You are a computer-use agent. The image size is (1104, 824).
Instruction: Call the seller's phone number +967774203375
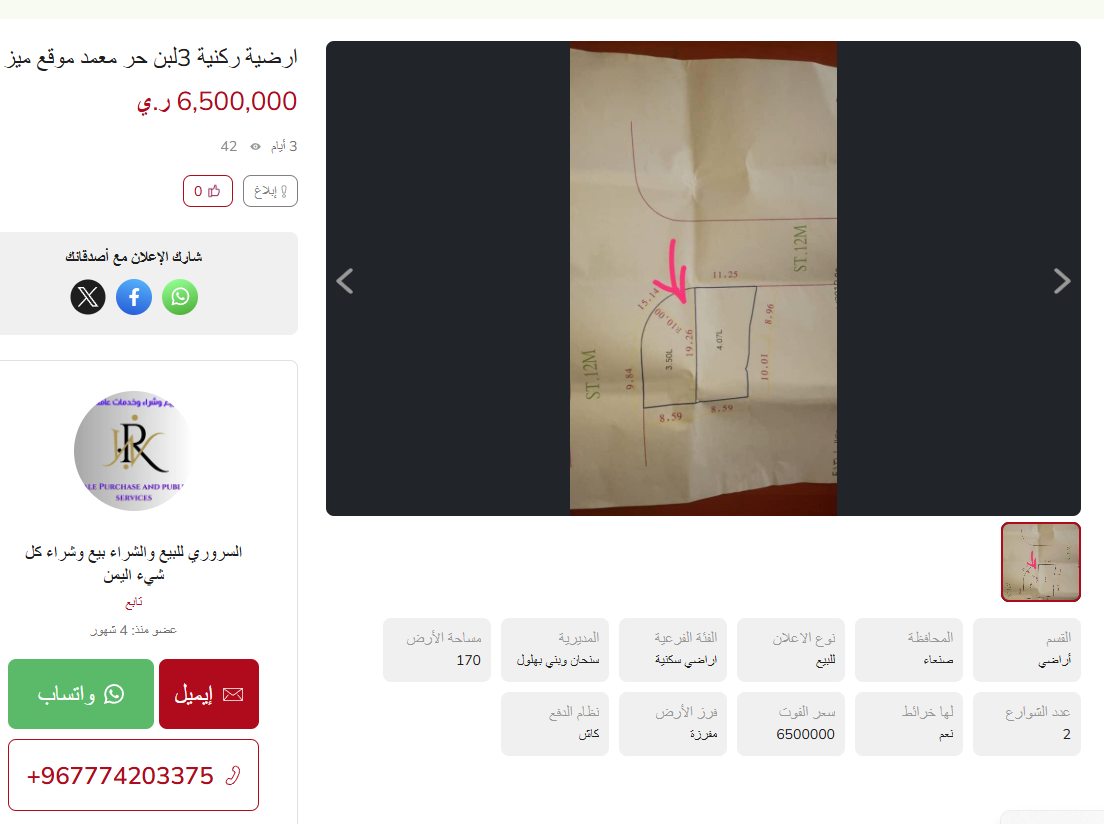click(134, 775)
